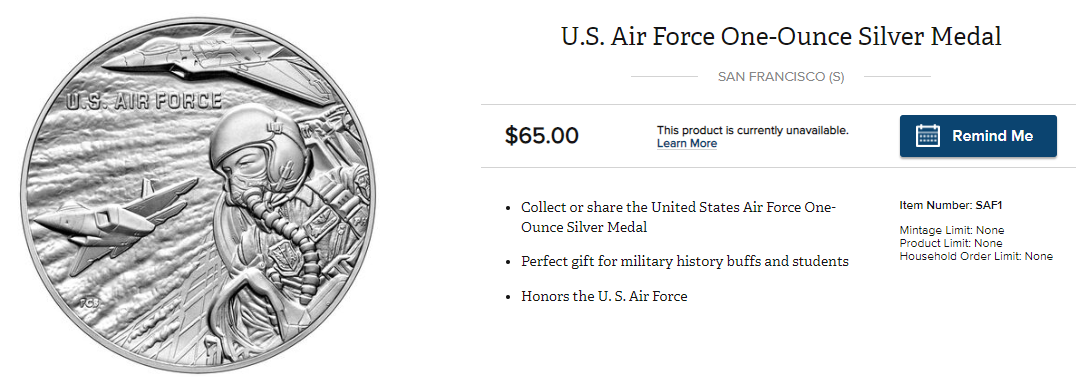Click the calendar icon in Remind Me
Viewport: 1076px width, 378px height.
[927, 136]
